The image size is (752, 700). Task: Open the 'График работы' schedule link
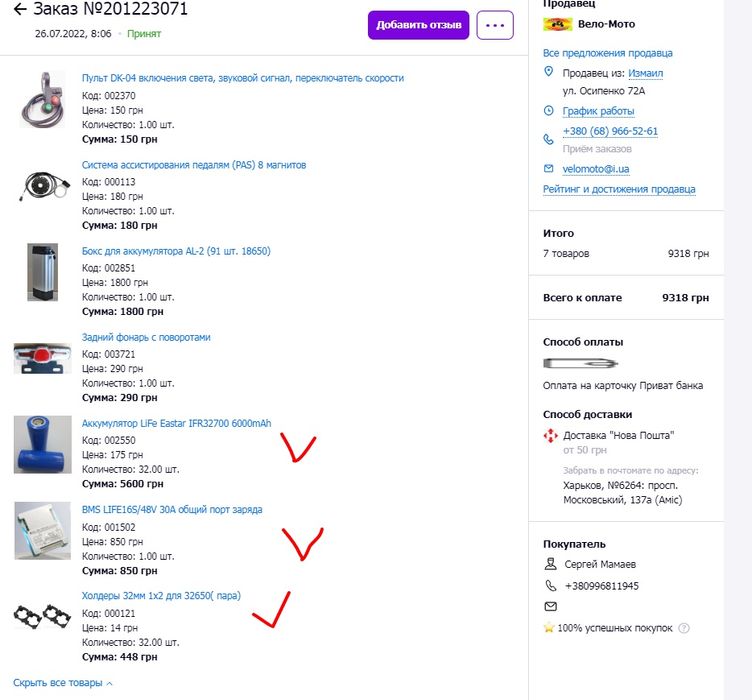pos(598,111)
